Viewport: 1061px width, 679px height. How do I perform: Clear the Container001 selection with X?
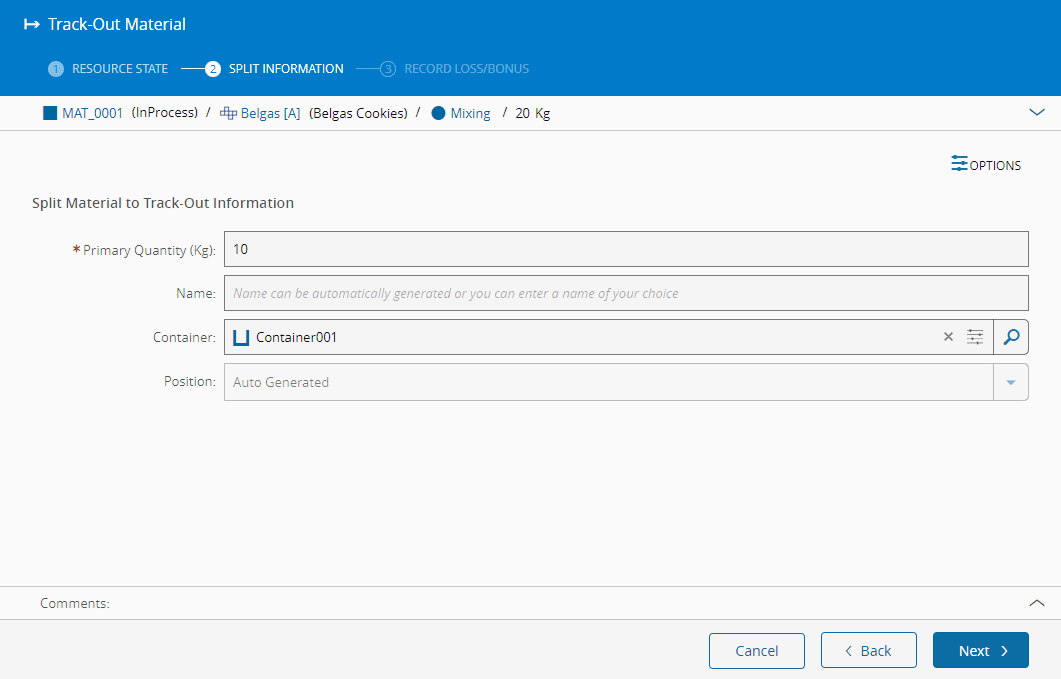(x=948, y=337)
